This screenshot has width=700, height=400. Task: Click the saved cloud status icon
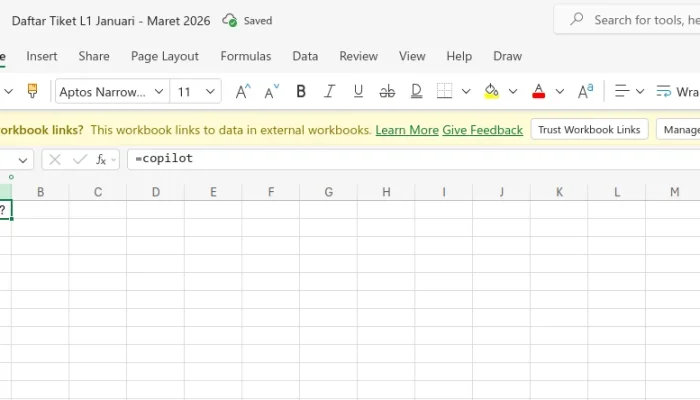[230, 20]
